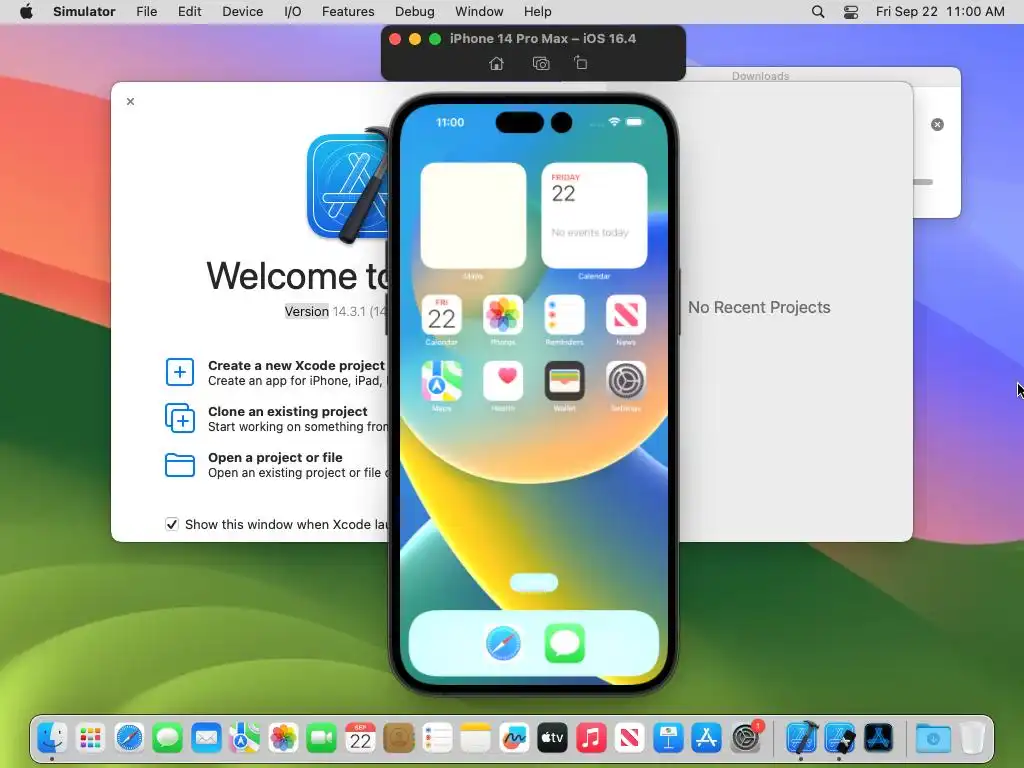Choose 'Clone an existing project'
Image resolution: width=1024 pixels, height=768 pixels.
pos(278,419)
